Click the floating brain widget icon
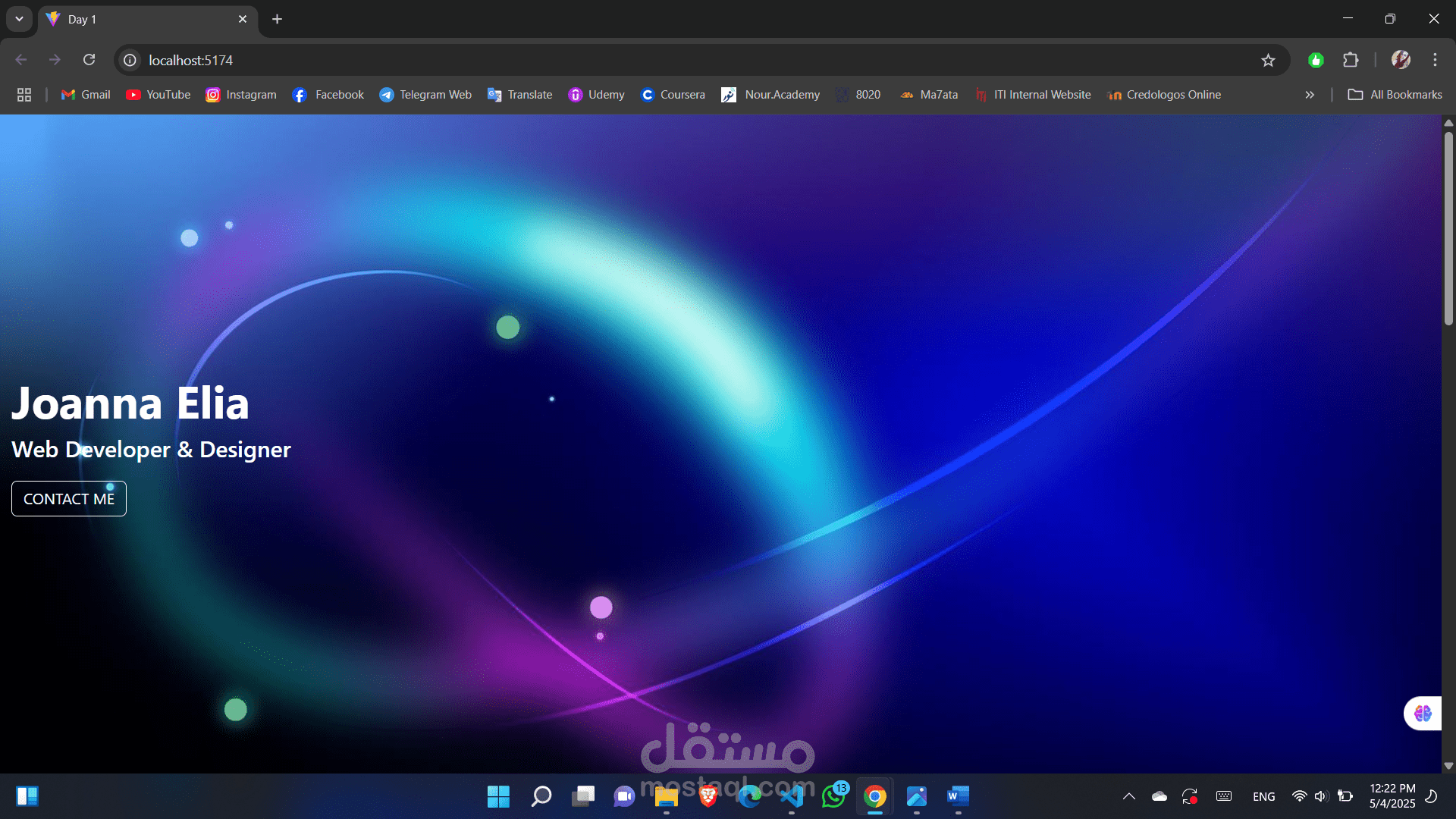Image resolution: width=1456 pixels, height=819 pixels. tap(1423, 714)
